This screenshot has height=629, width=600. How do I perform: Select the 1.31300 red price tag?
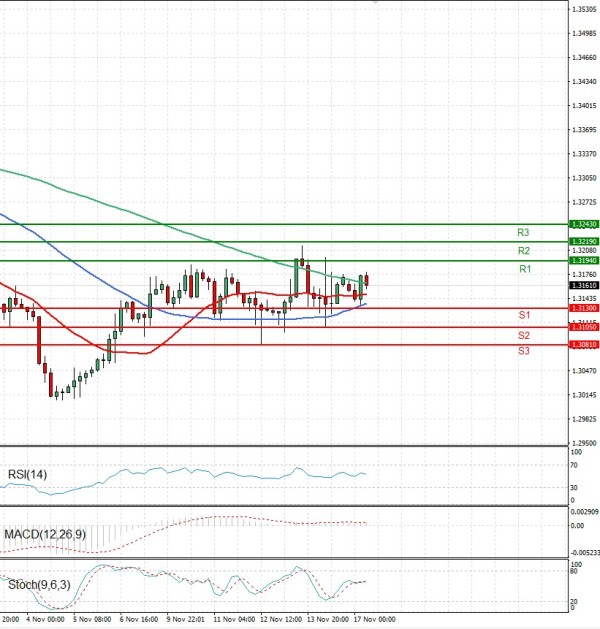tap(583, 309)
